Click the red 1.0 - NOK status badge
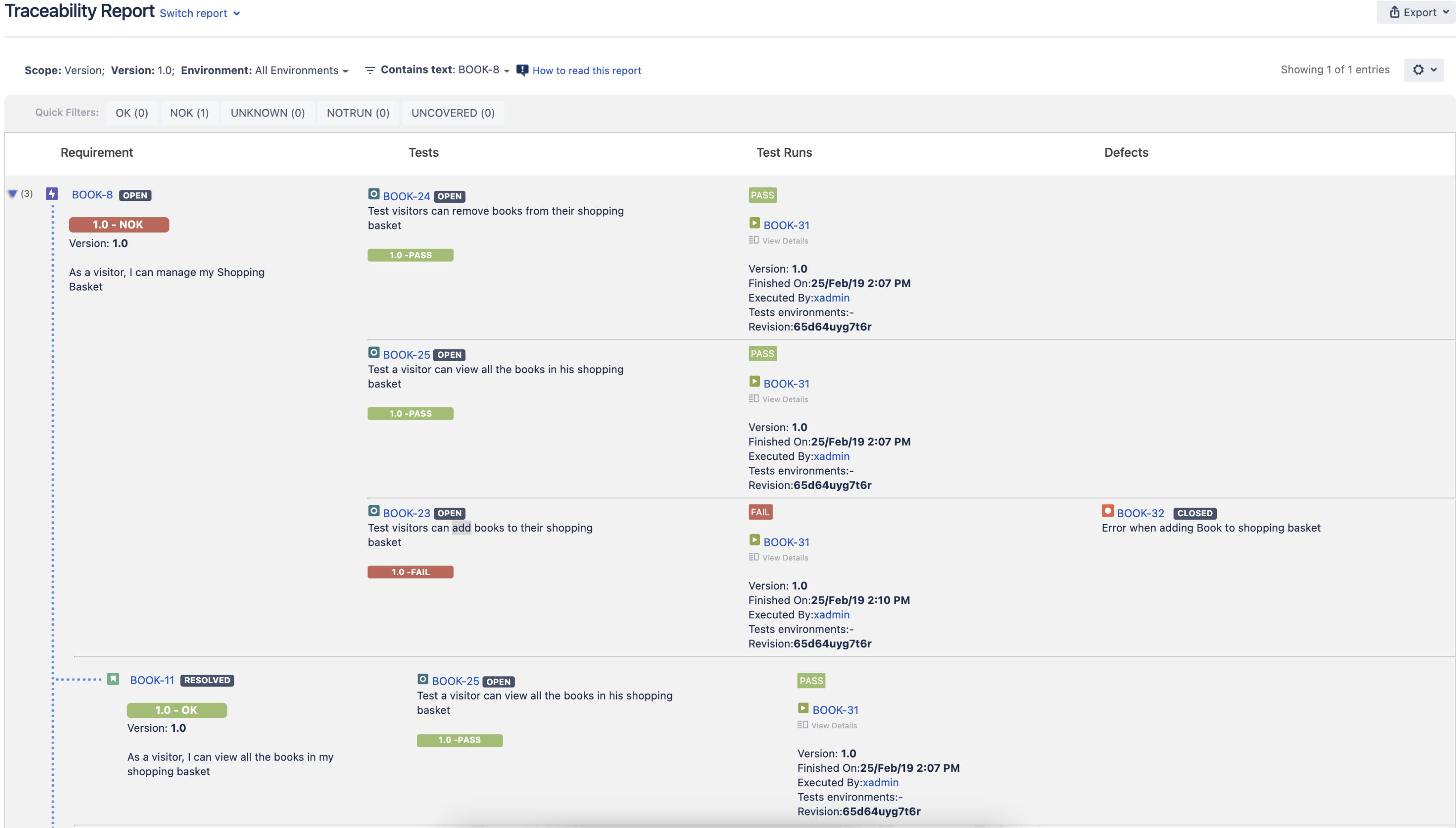This screenshot has height=828, width=1456. (x=119, y=225)
